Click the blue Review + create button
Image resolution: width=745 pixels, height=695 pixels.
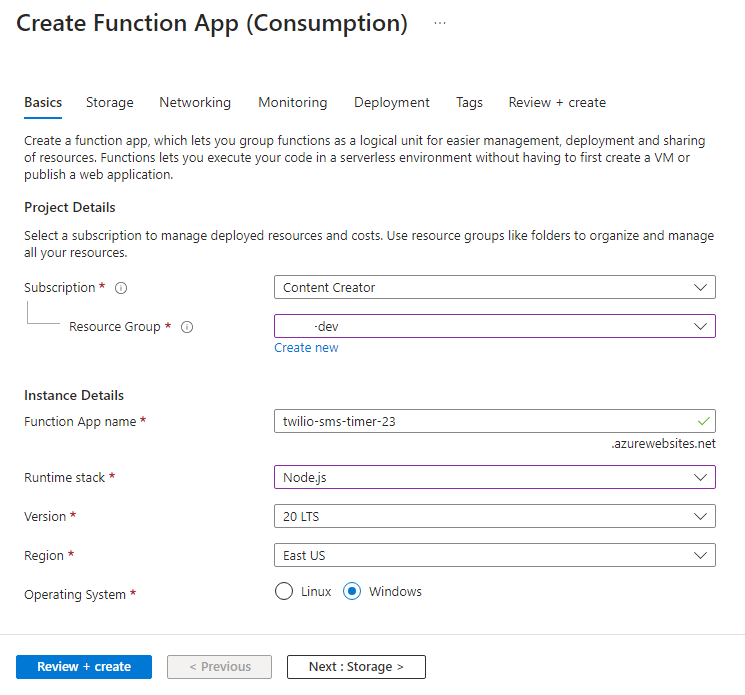(84, 667)
